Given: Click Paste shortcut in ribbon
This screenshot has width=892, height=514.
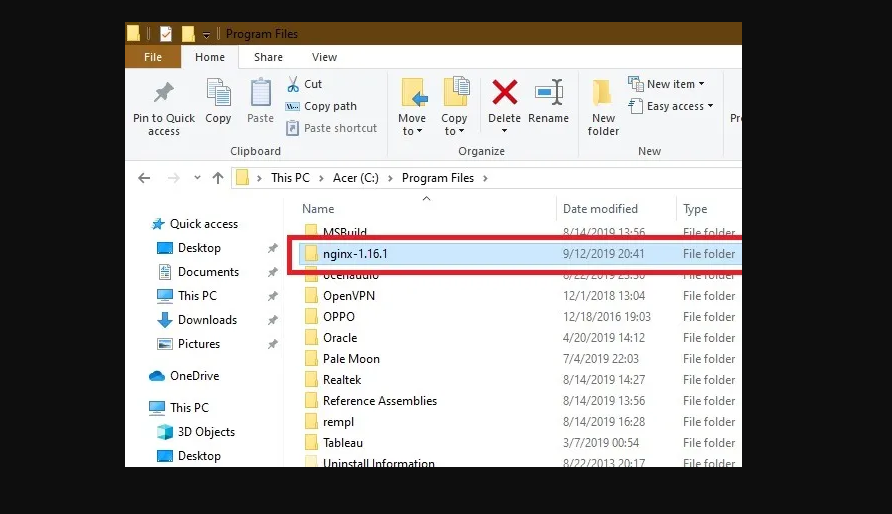Looking at the screenshot, I should point(332,128).
